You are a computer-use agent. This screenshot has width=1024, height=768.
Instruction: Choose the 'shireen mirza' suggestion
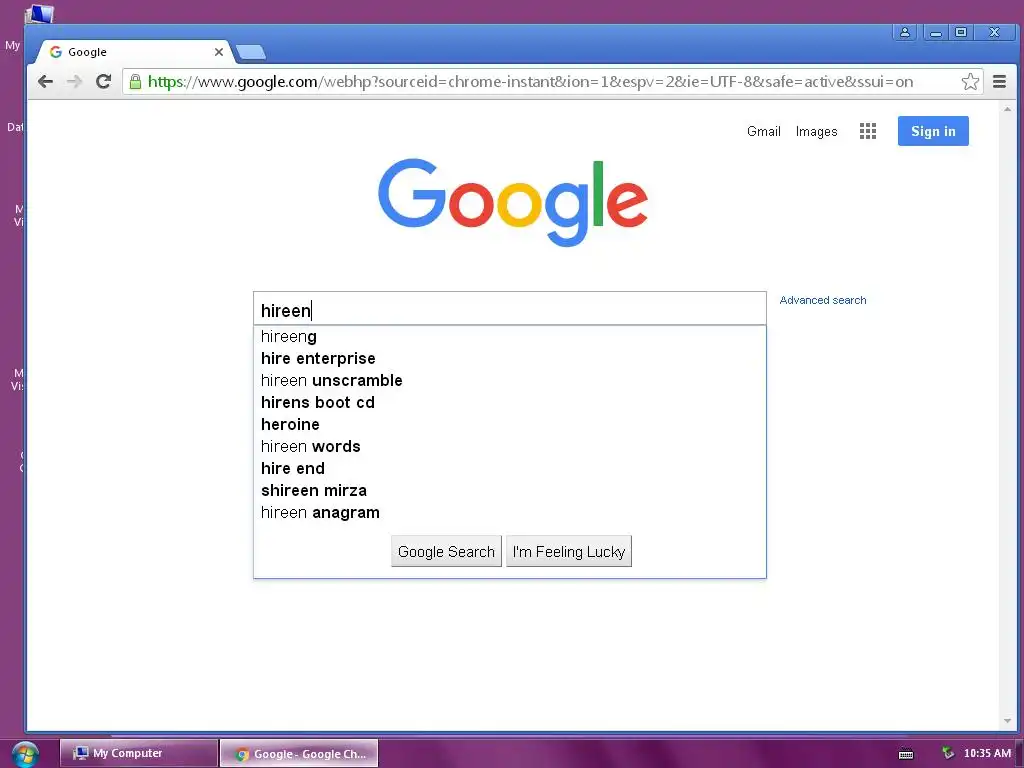[509, 490]
